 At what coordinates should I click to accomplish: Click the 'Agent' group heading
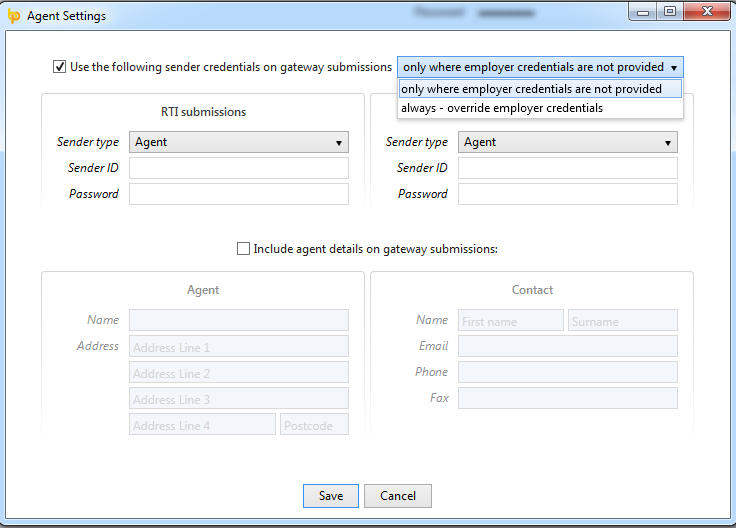tap(203, 290)
